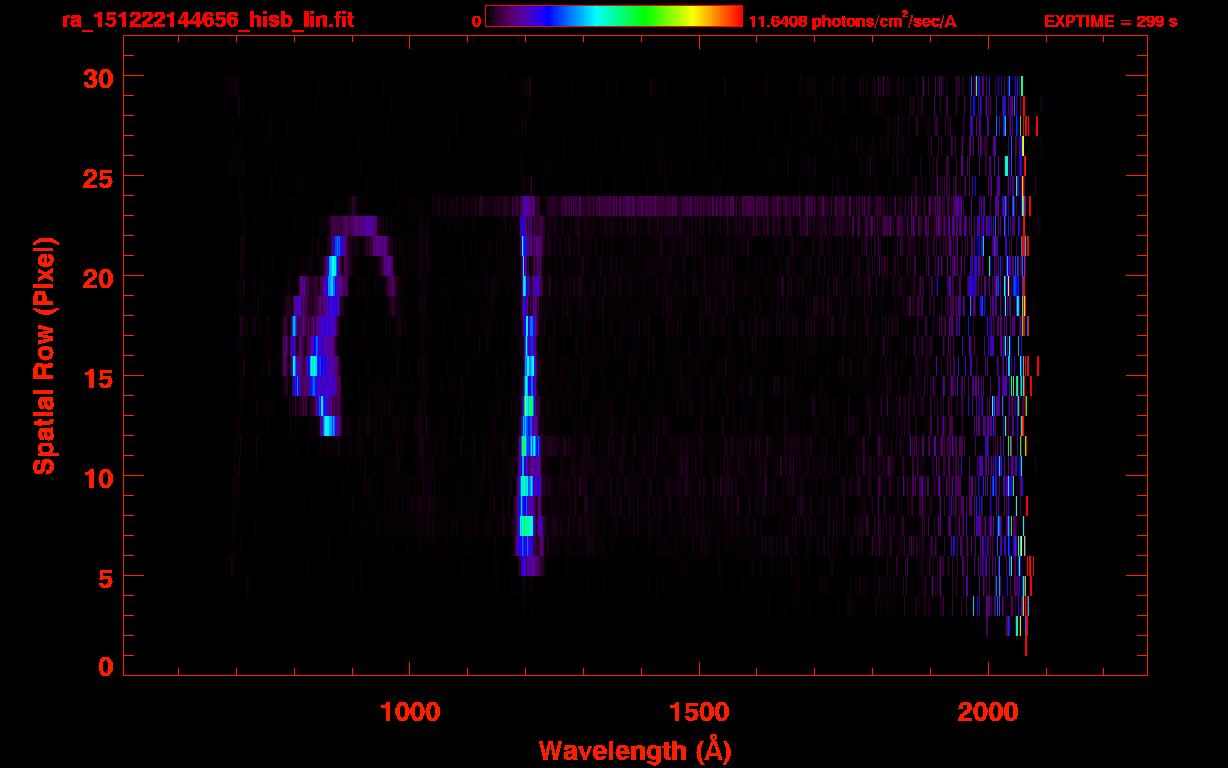Viewport: 1228px width, 768px height.
Task: Click the Wavelength (Å) axis title
Action: point(635,750)
